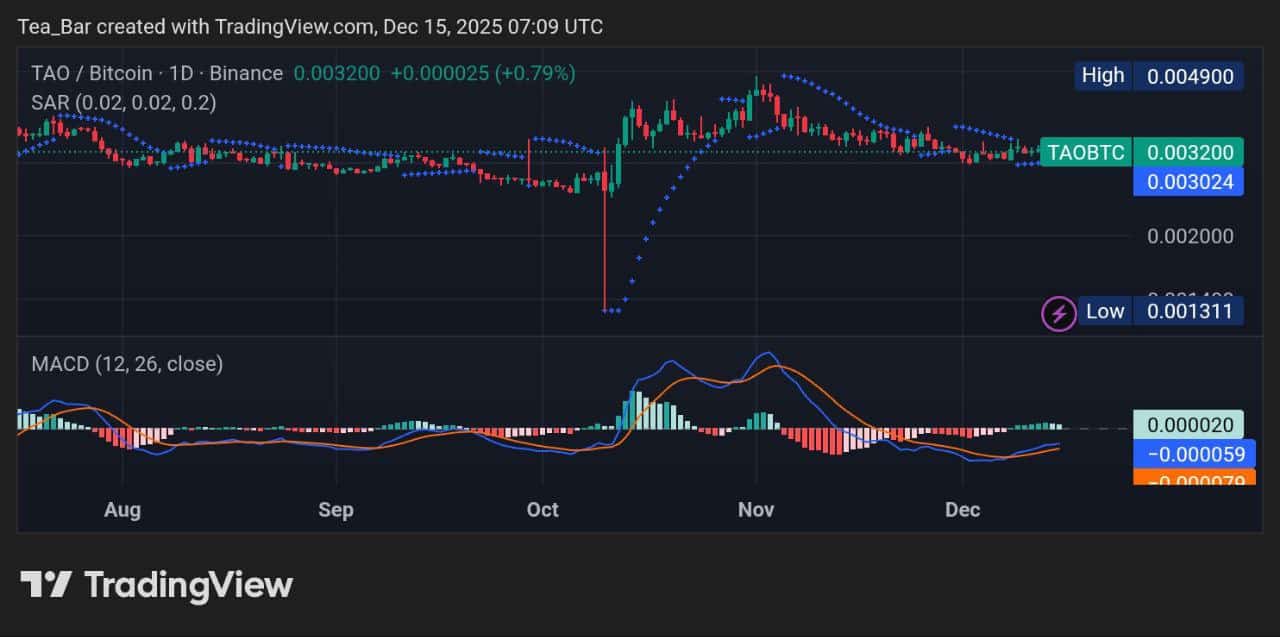Select the Nov label on the time axis

click(756, 510)
